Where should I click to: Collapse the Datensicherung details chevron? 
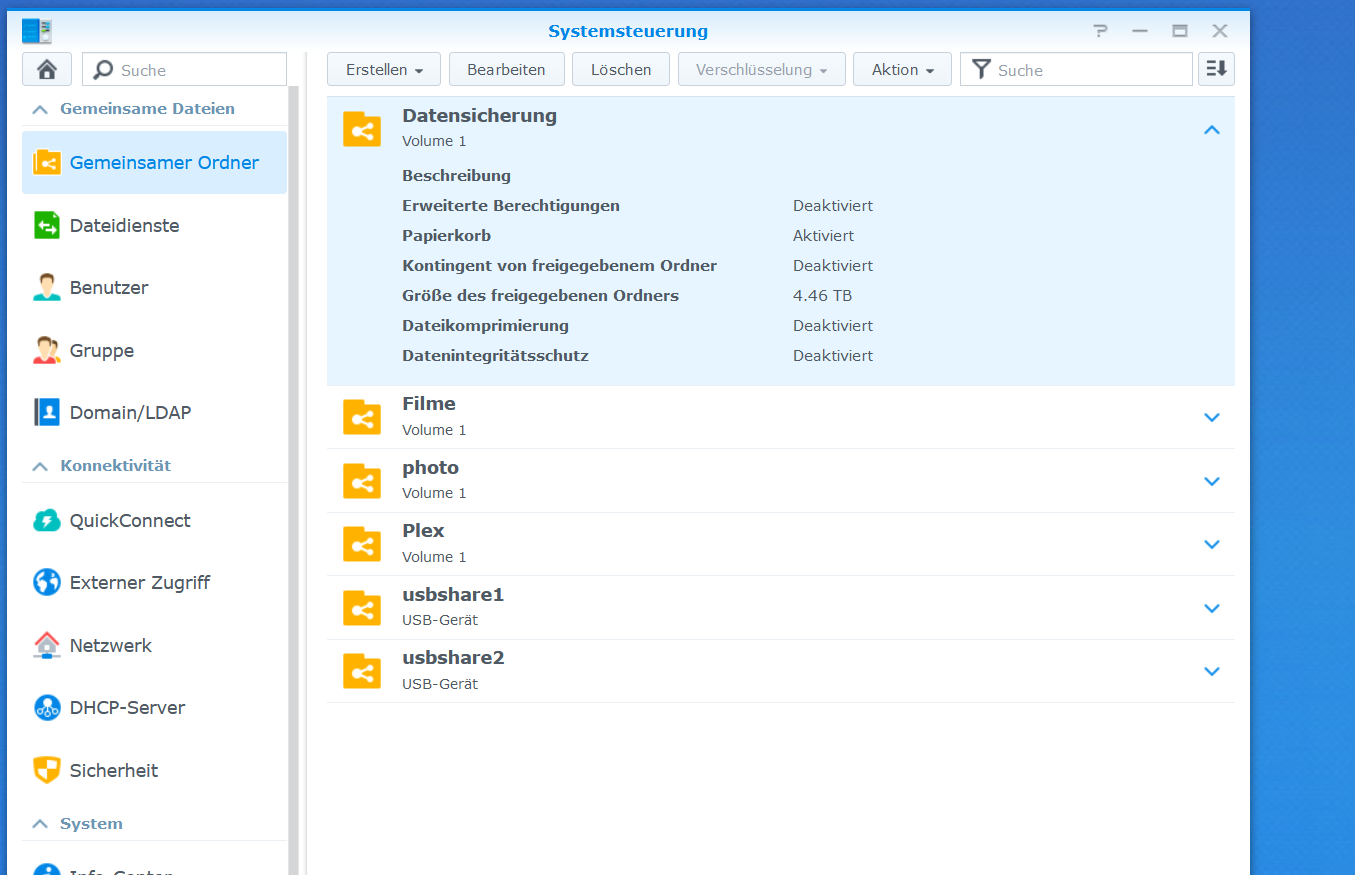(1212, 129)
